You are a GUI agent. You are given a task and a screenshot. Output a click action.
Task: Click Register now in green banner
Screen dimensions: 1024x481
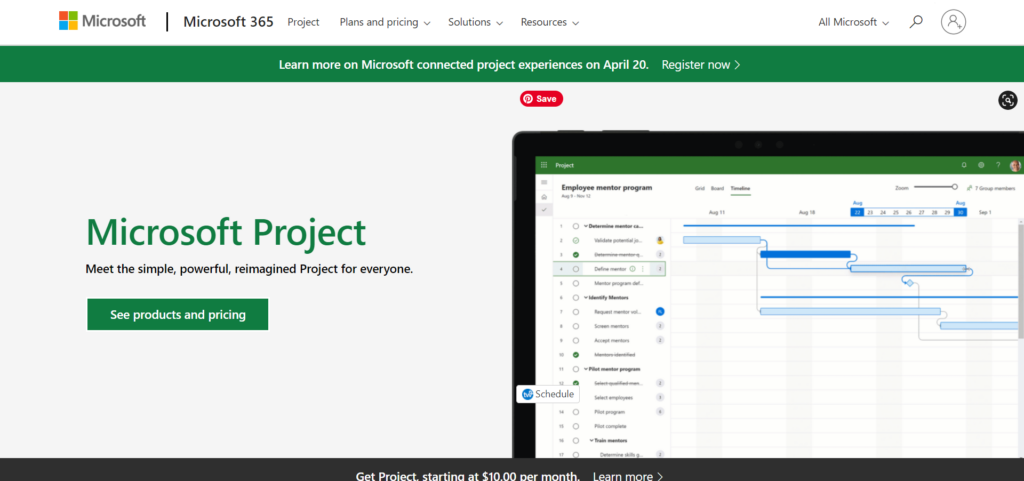[x=701, y=65]
